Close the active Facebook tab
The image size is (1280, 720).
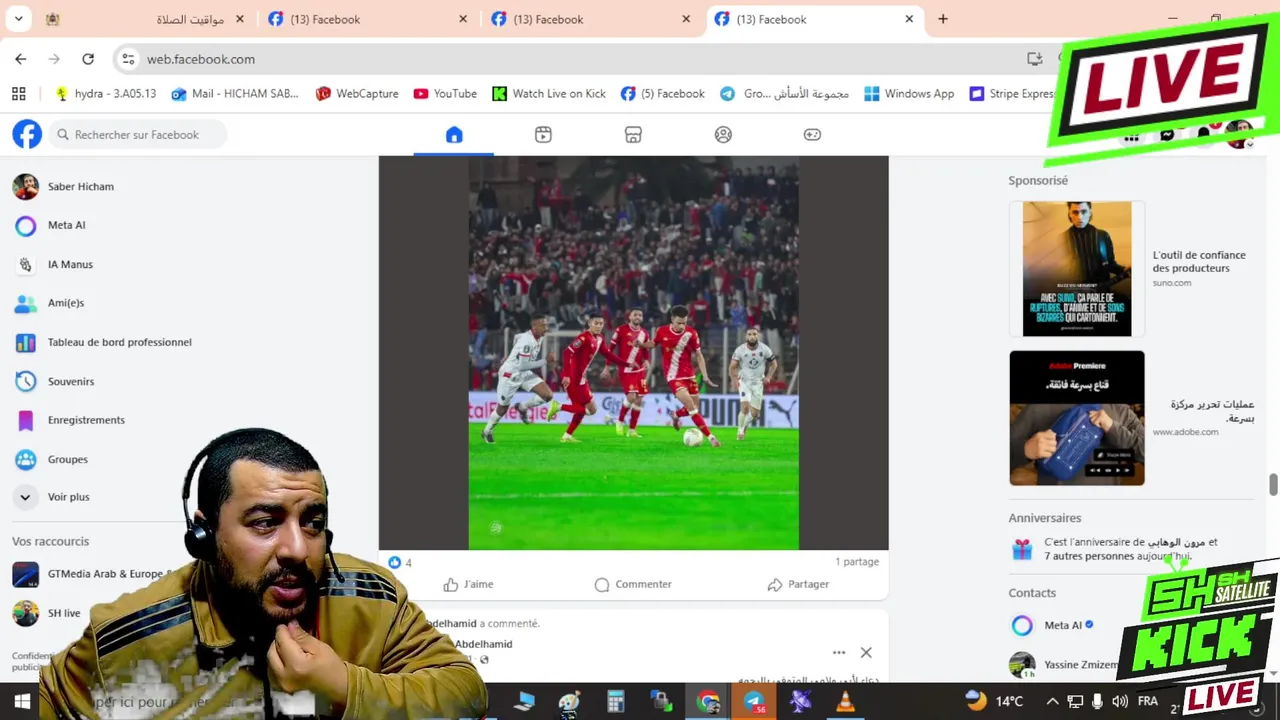pyautogui.click(x=909, y=19)
